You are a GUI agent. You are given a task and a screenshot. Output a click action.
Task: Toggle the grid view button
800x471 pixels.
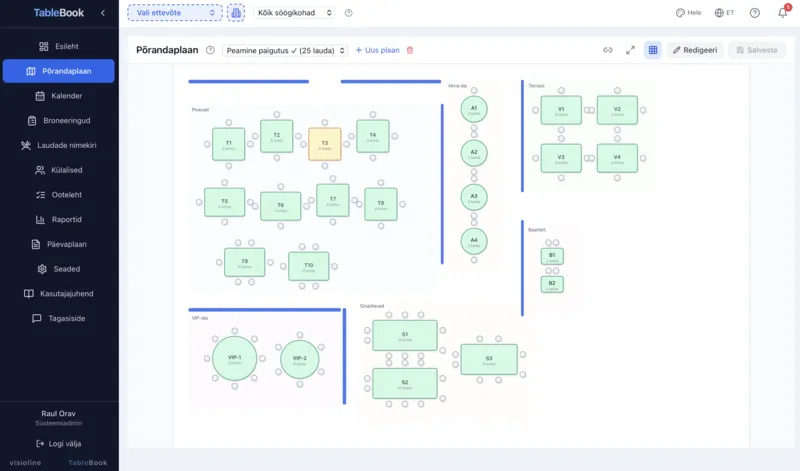coord(653,50)
